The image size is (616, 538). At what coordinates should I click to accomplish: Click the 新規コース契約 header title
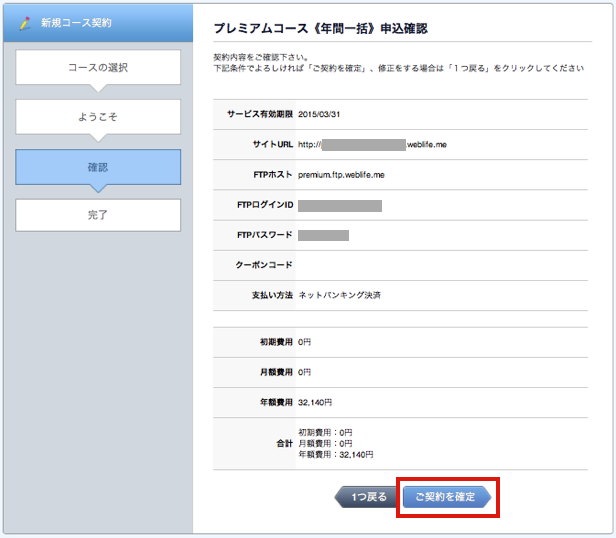pyautogui.click(x=75, y=21)
